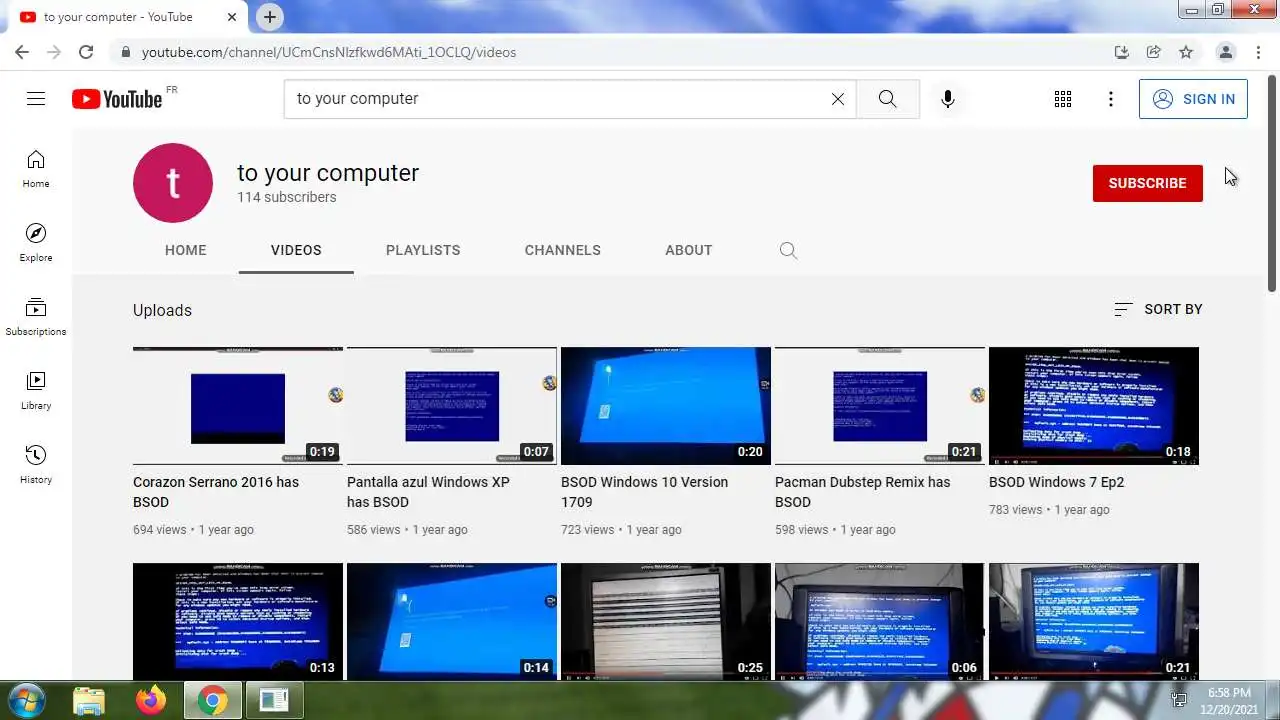Open 'BSOD Windows 7 Ep2' title
This screenshot has height=720, width=1280.
coord(1056,482)
